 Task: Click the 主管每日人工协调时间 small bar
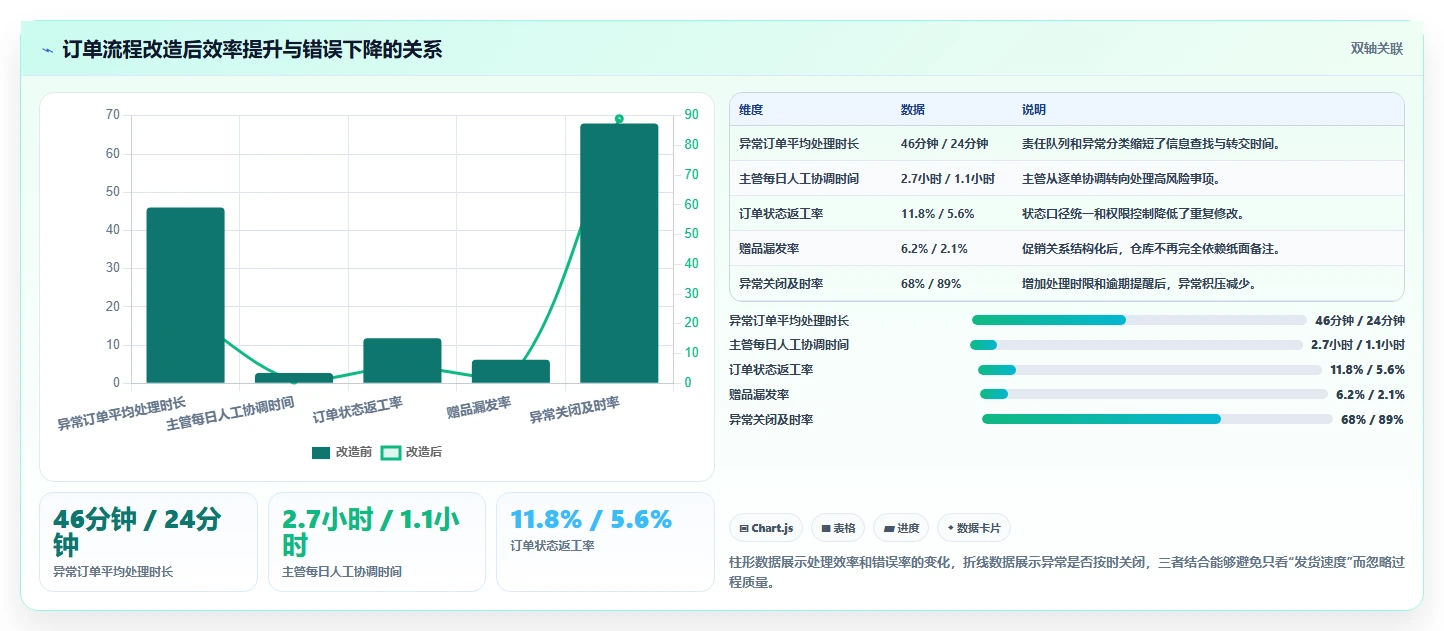(x=294, y=378)
